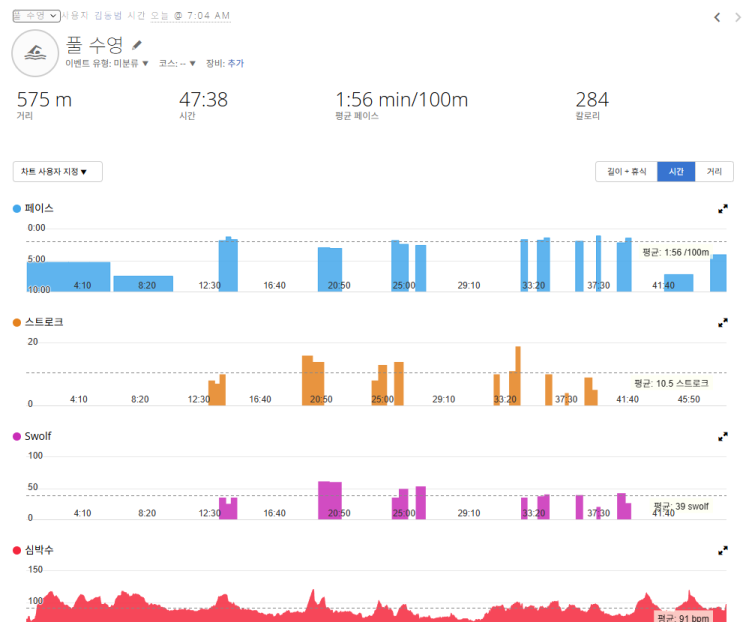Image resolution: width=743 pixels, height=622 pixels.
Task: Select the 시간 tab
Action: tap(676, 171)
